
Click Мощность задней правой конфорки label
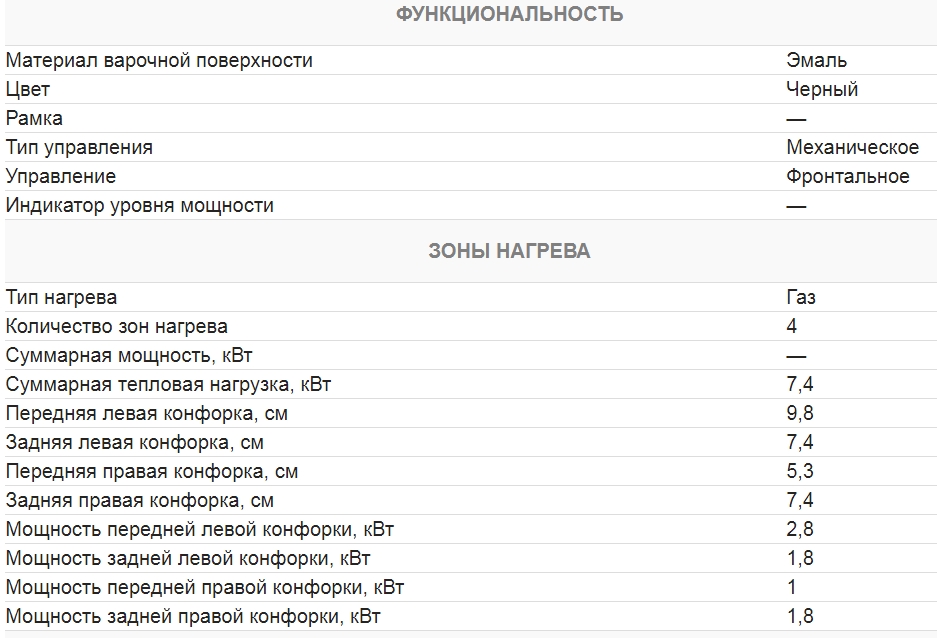193,617
